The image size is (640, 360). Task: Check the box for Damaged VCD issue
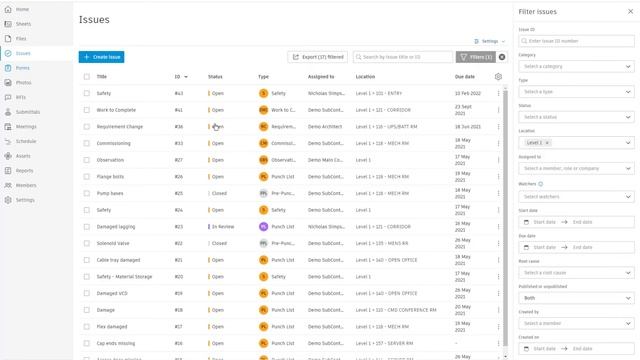pyautogui.click(x=87, y=293)
